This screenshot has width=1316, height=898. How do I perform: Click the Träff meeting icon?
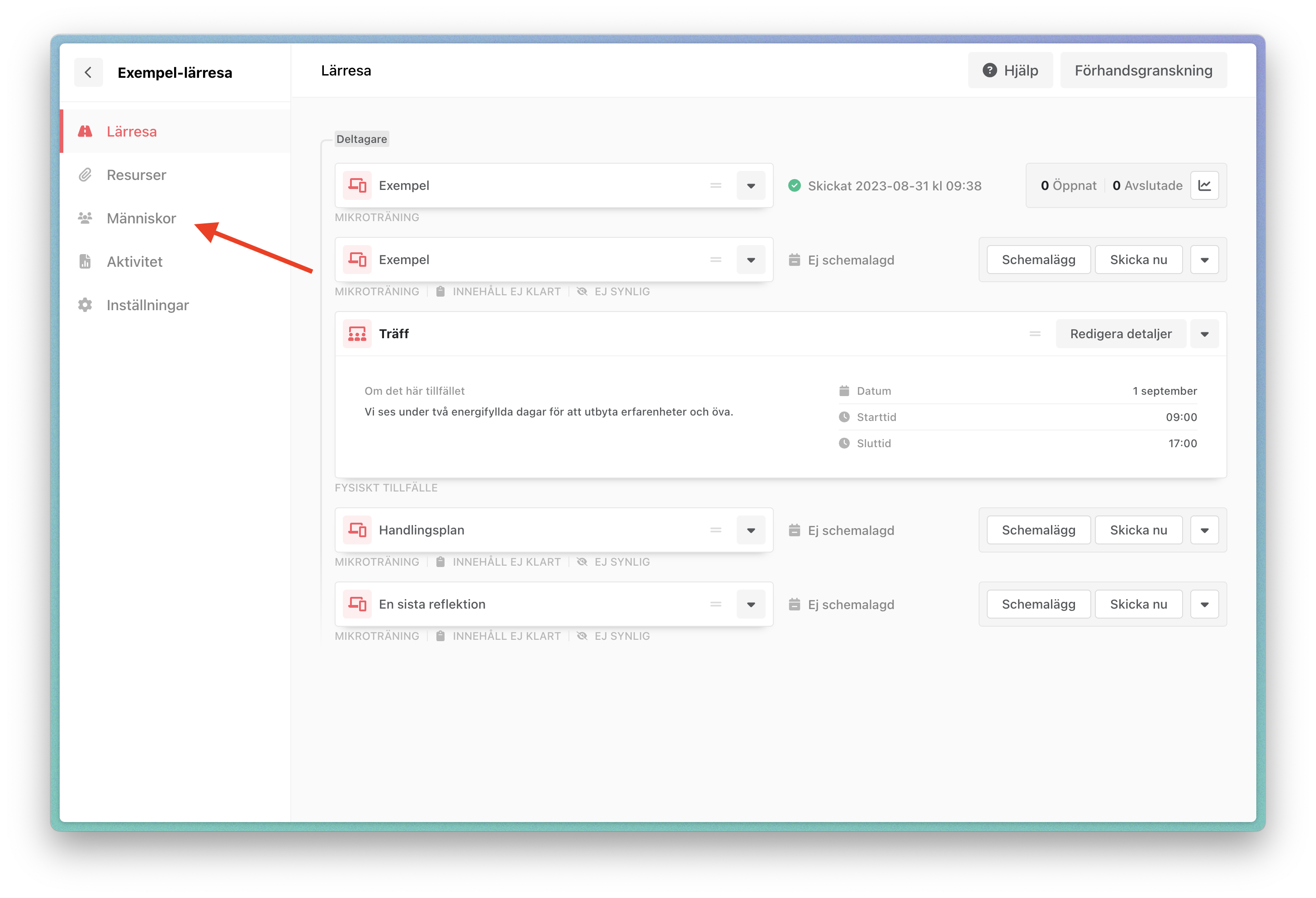(x=357, y=334)
